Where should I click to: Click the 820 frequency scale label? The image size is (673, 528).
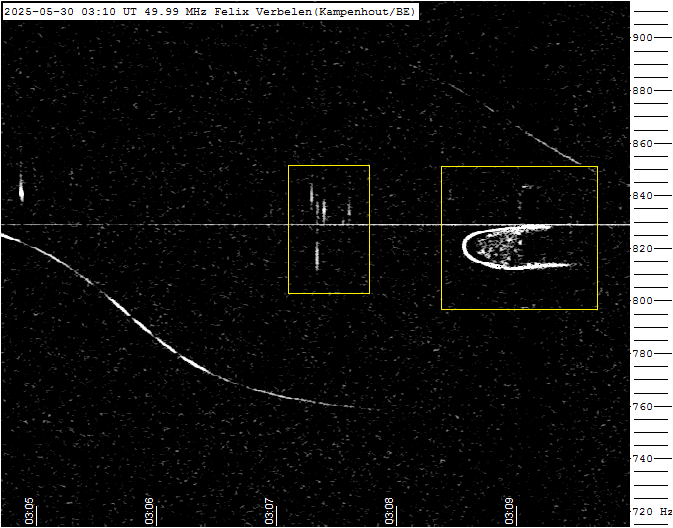pos(642,249)
